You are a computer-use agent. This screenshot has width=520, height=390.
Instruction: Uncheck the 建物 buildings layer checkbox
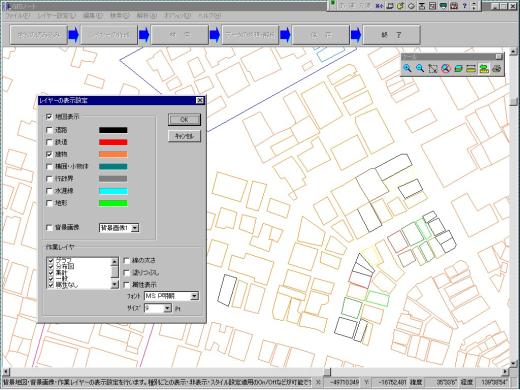pyautogui.click(x=49, y=154)
